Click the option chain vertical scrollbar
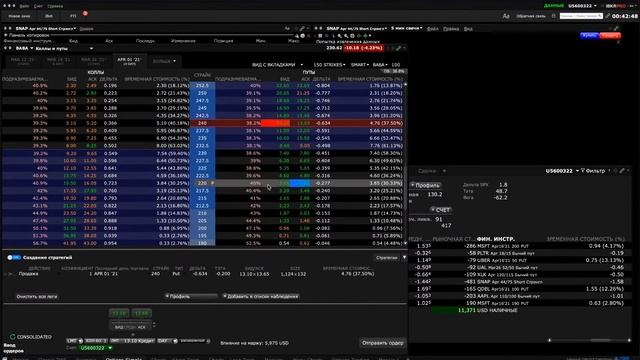The width and height of the screenshot is (640, 360). pyautogui.click(x=405, y=163)
